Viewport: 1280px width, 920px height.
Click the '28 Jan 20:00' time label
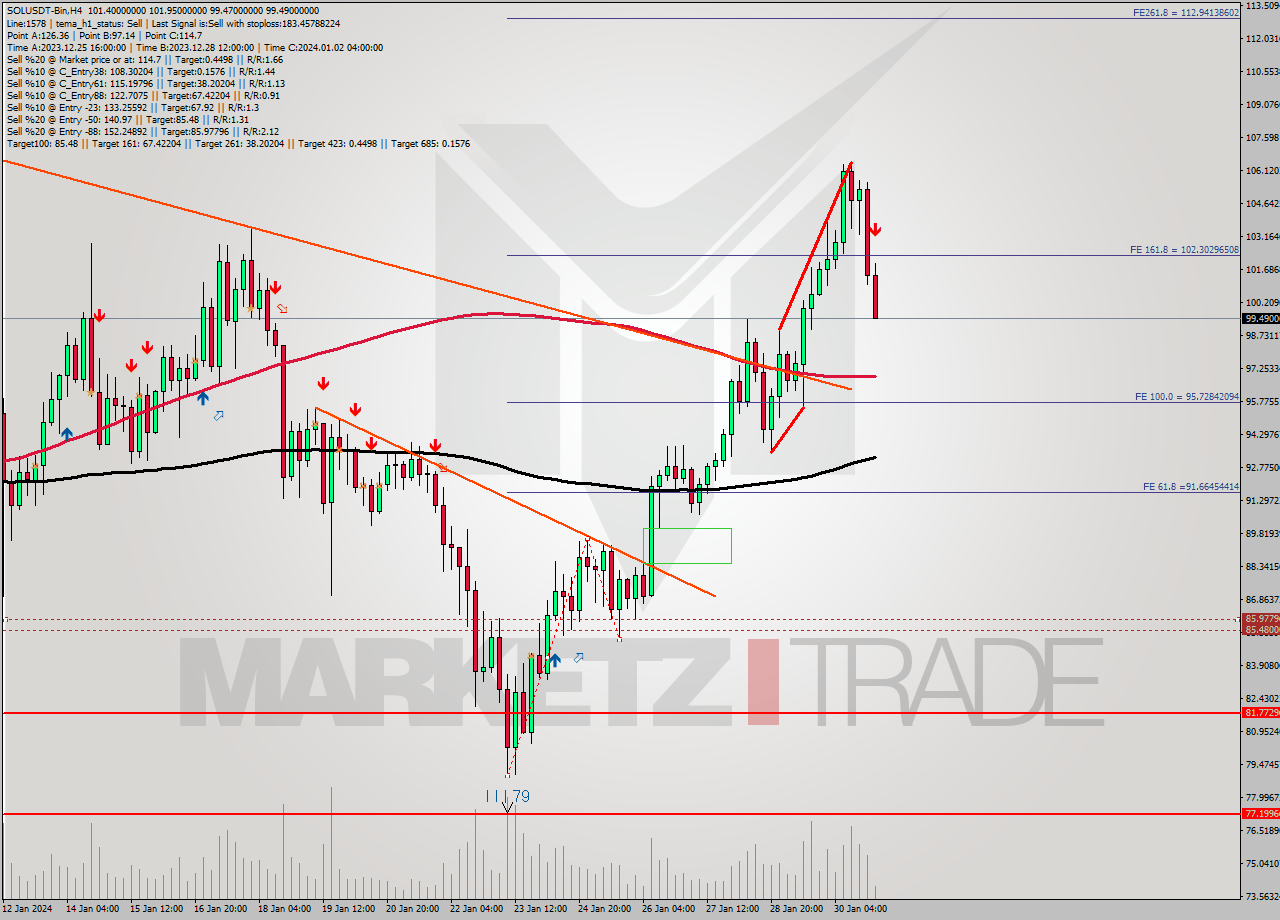point(796,910)
